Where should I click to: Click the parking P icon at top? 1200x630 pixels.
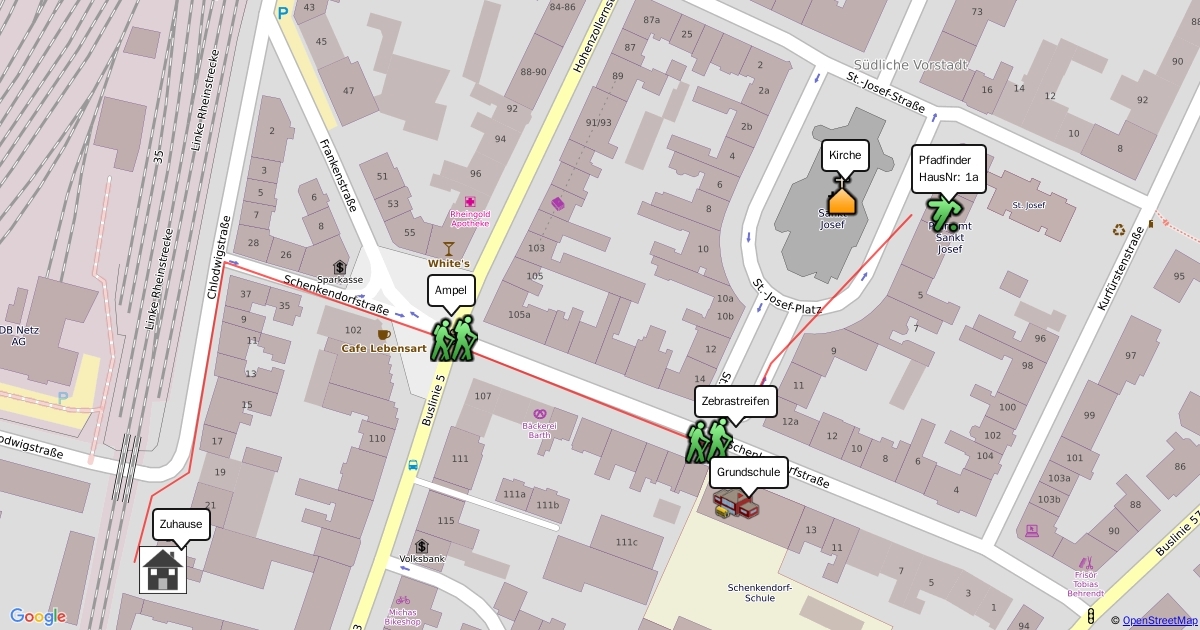[283, 13]
